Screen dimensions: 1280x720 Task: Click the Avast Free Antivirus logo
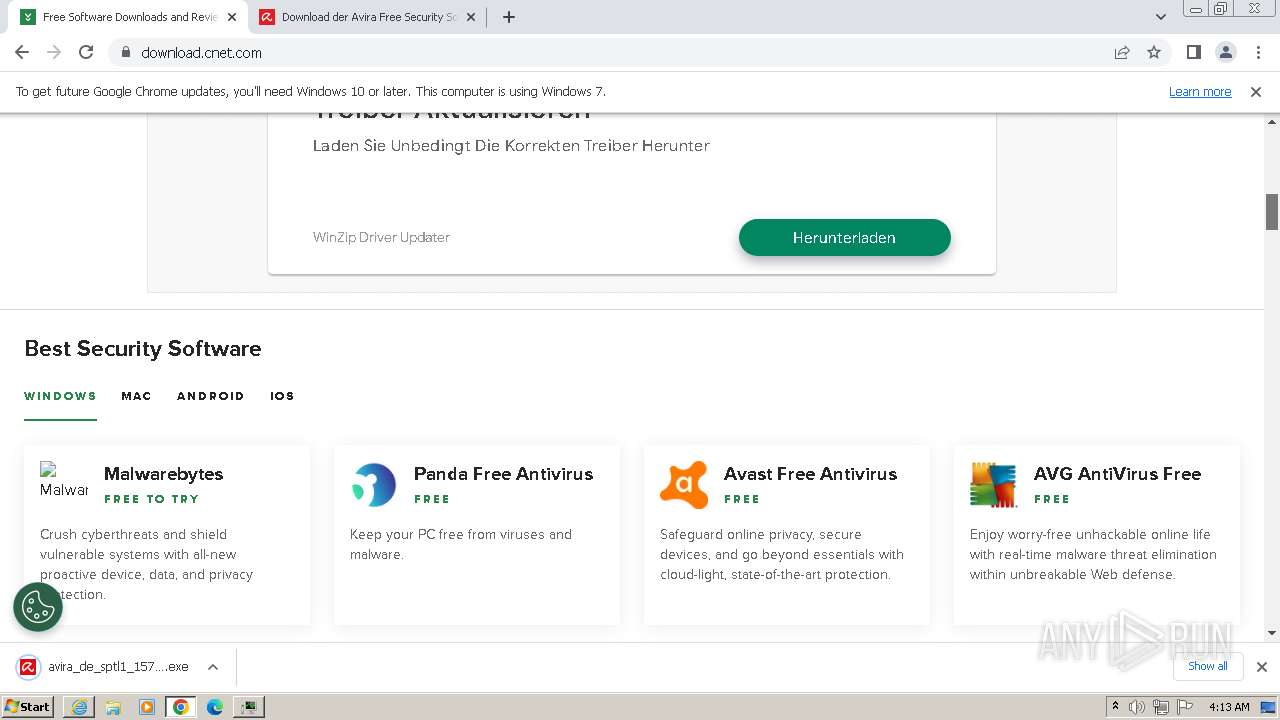[684, 485]
